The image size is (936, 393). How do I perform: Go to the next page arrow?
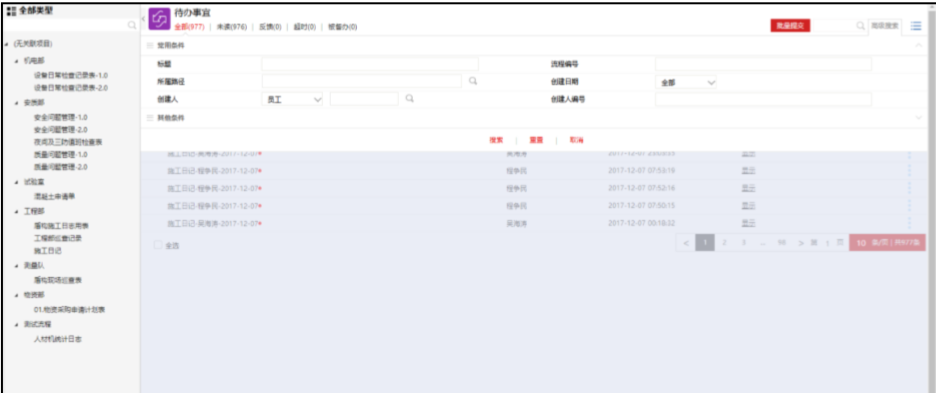[x=801, y=243]
